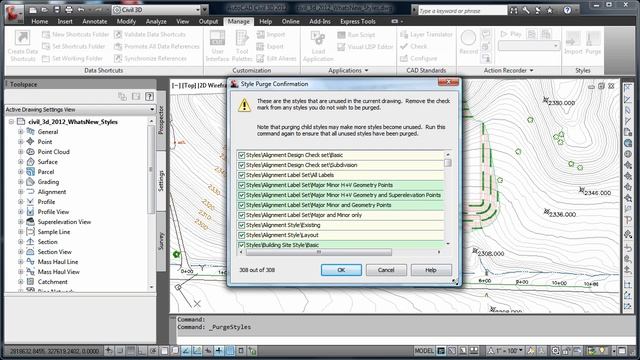This screenshot has height=360, width=640.
Task: Click the Promote All Data References button
Action: 157,47
